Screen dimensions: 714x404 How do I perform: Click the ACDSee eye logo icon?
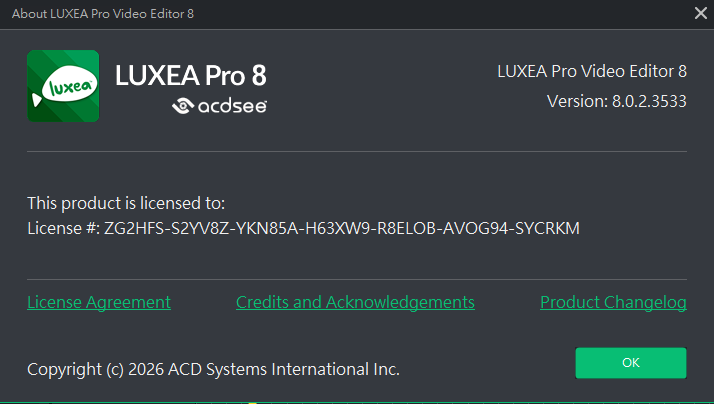tap(182, 106)
